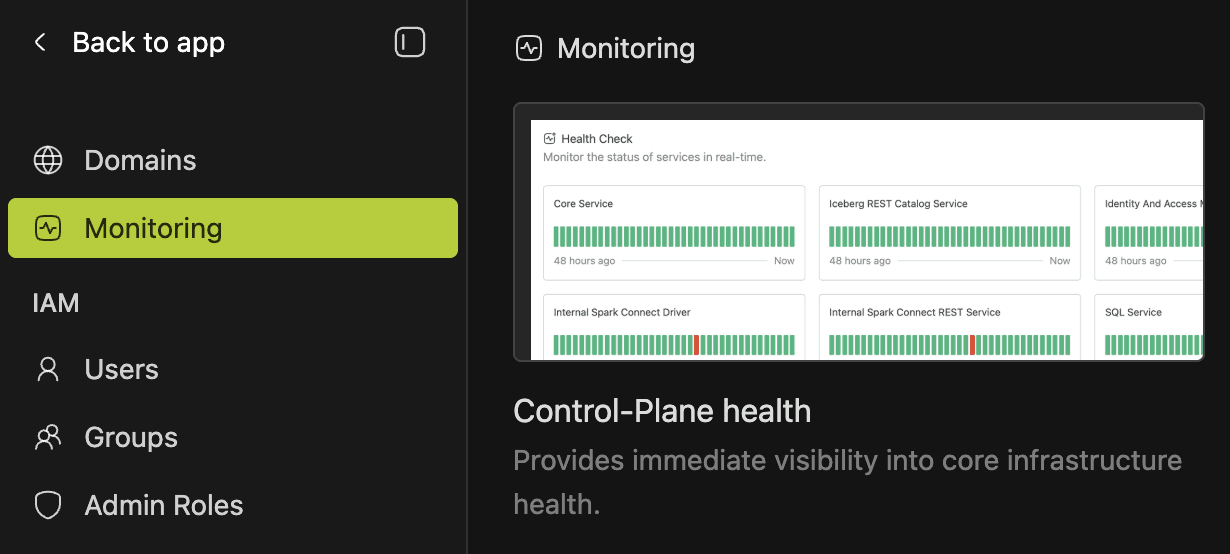Open the Users label under IAM

coord(121,369)
